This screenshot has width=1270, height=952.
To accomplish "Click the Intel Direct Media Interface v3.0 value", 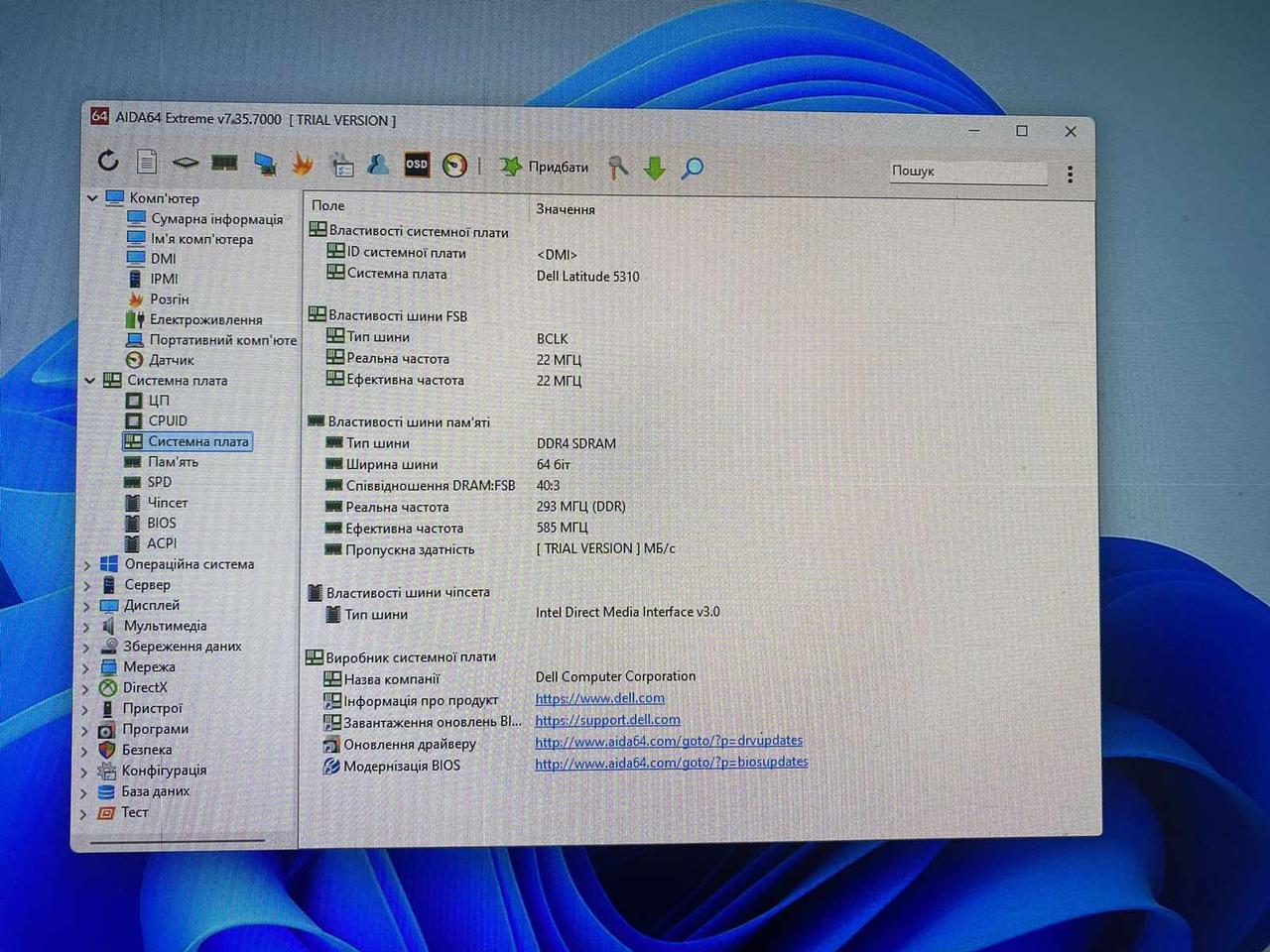I will [x=627, y=612].
